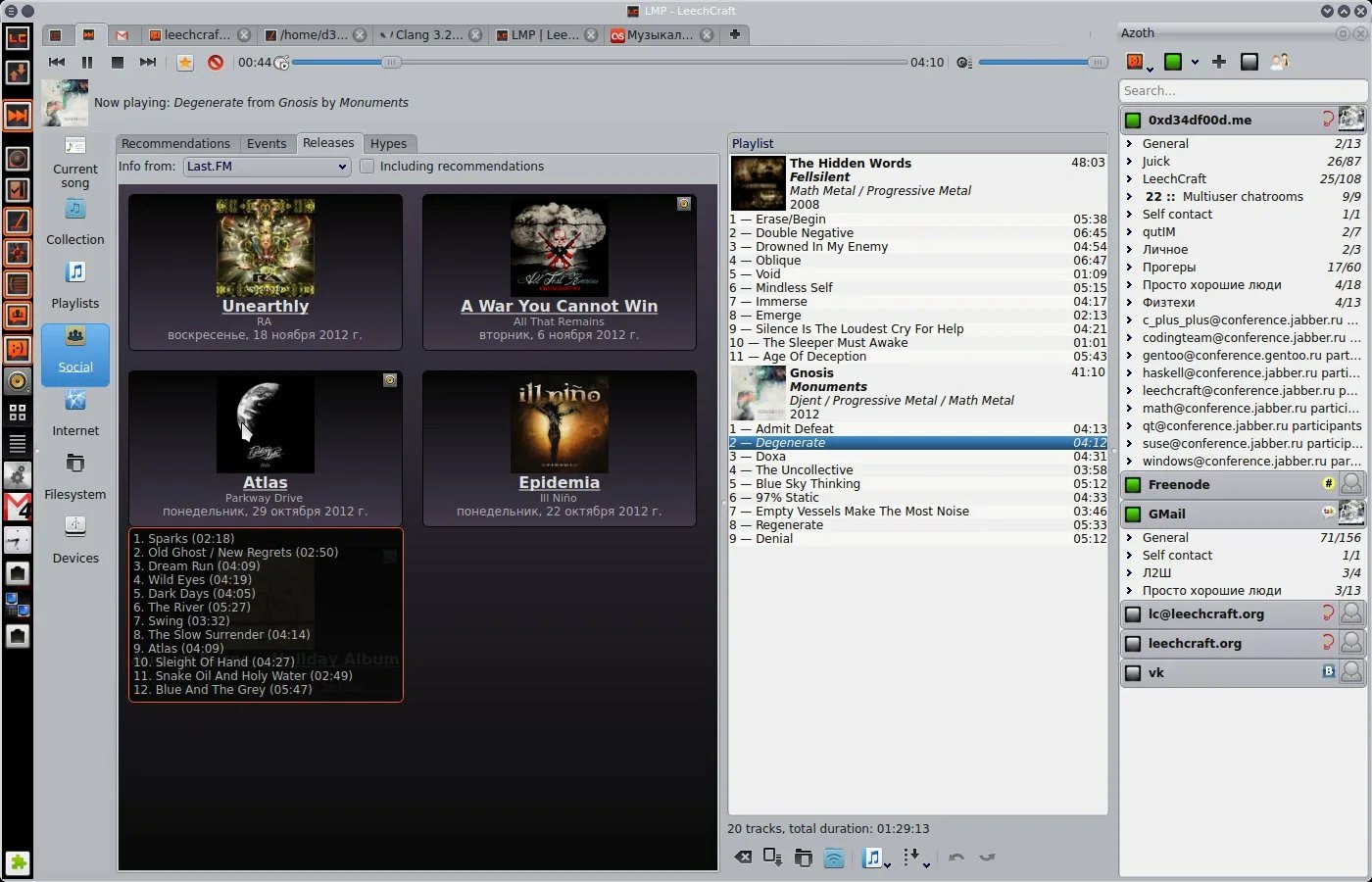Image resolution: width=1372 pixels, height=882 pixels.
Task: Open the Playlists sidebar section
Action: click(75, 286)
